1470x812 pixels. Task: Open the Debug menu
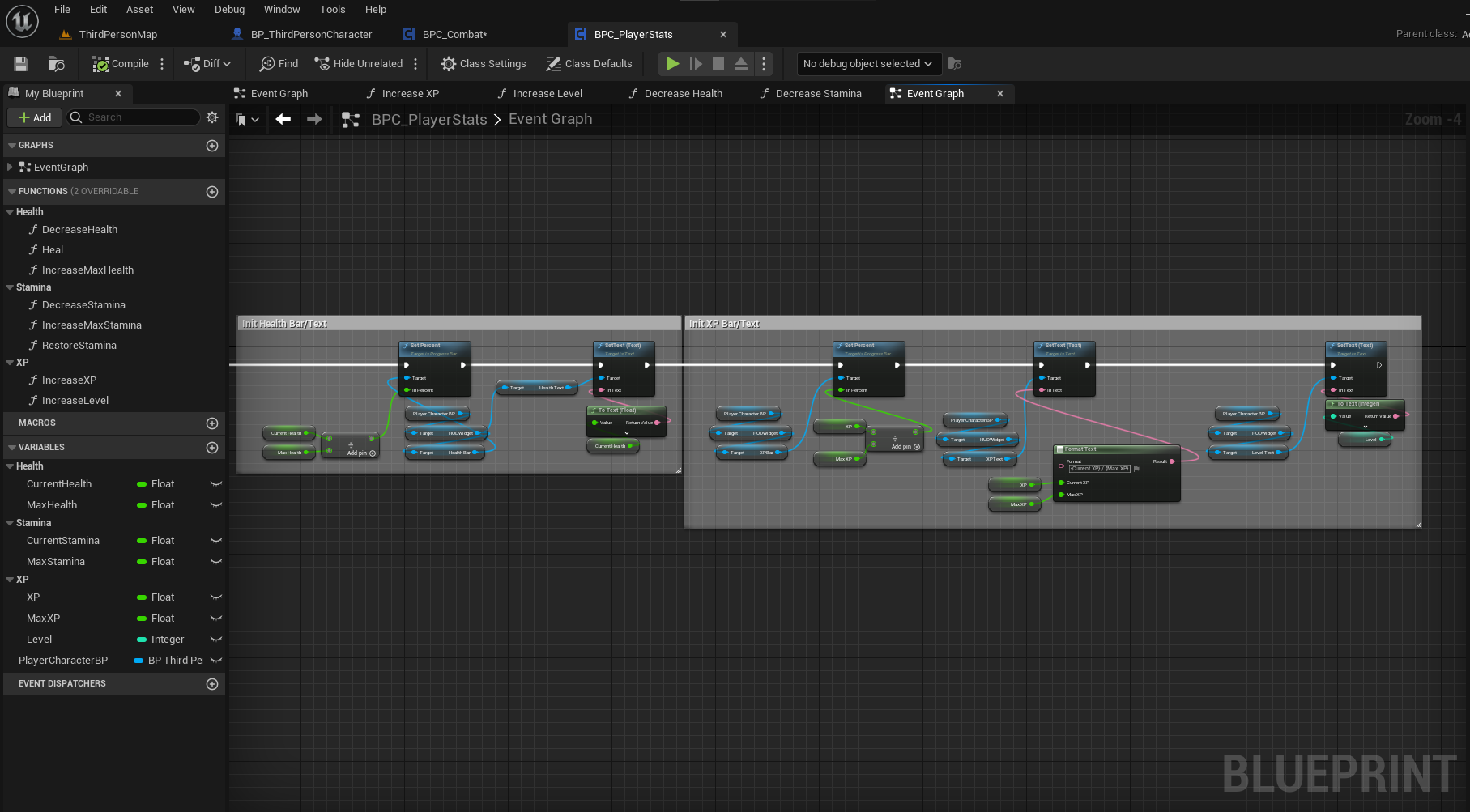tap(229, 10)
